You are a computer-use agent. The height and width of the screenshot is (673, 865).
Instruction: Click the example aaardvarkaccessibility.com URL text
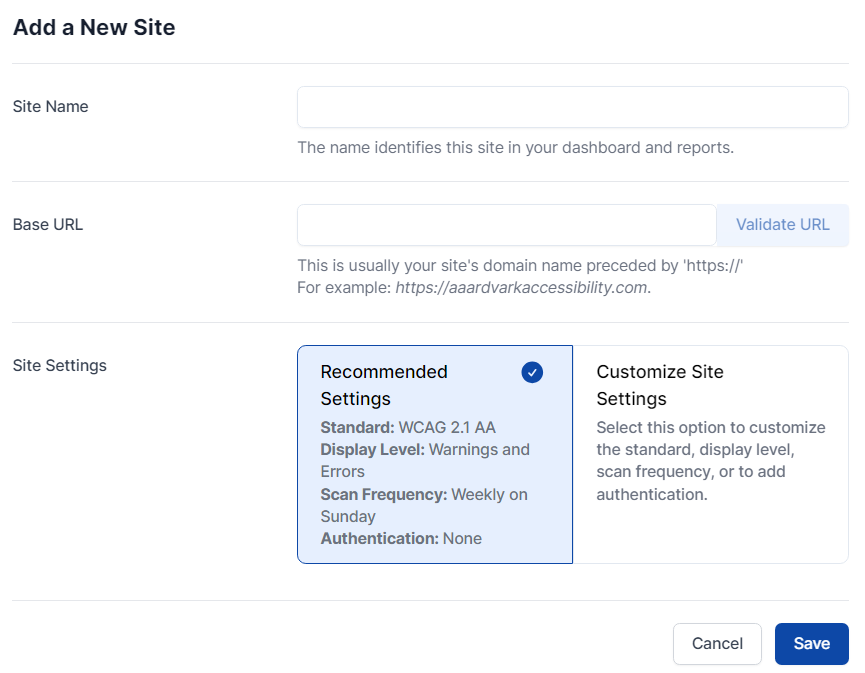522,288
